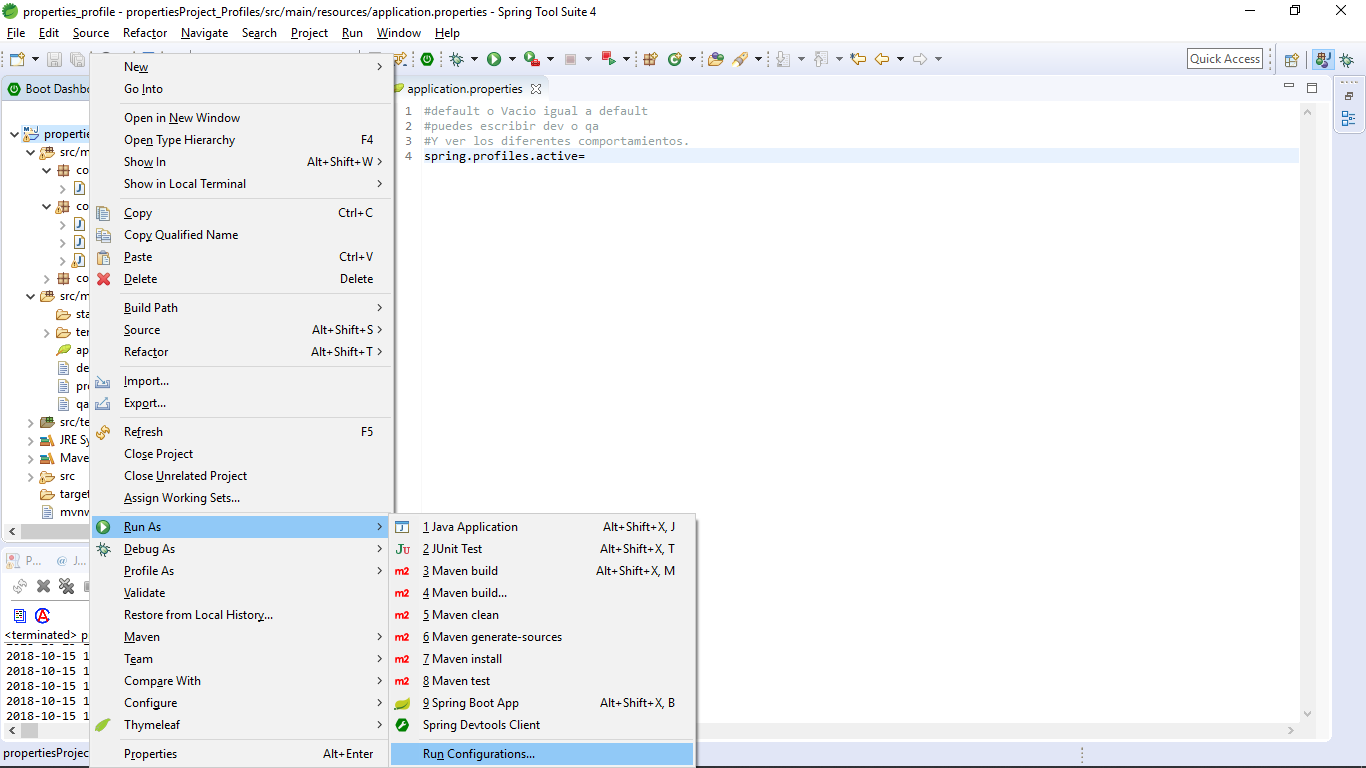Click the New Java Class toolbar icon
This screenshot has width=1366, height=768.
[x=675, y=59]
